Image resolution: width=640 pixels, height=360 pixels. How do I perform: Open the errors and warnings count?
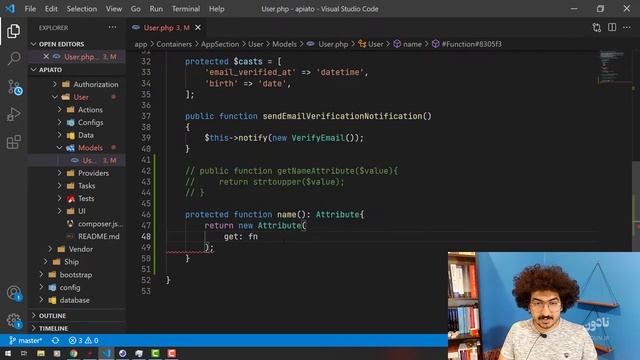click(x=83, y=340)
